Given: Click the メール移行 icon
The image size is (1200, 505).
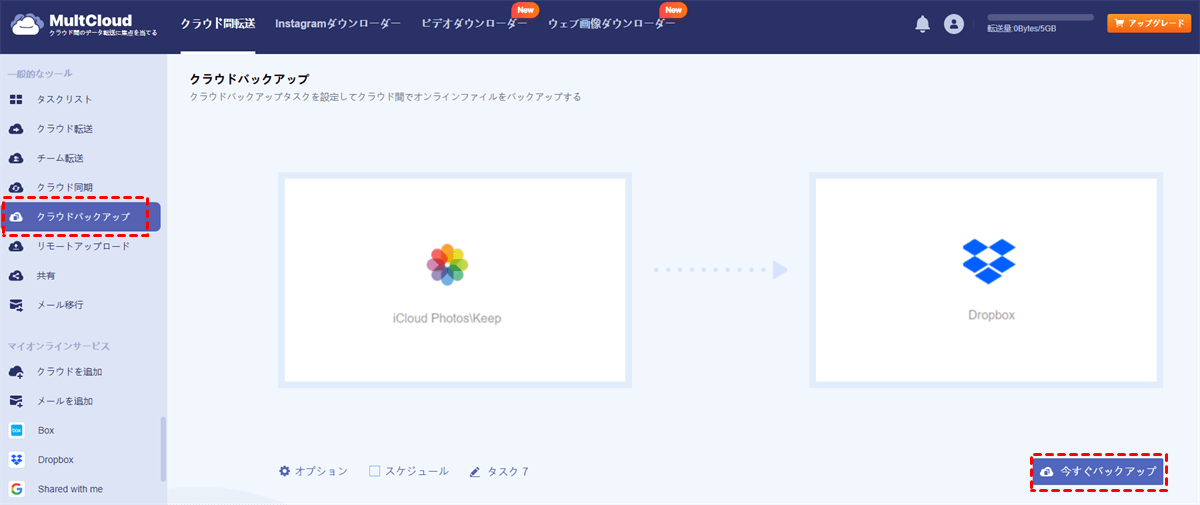Looking at the screenshot, I should click(x=16, y=304).
